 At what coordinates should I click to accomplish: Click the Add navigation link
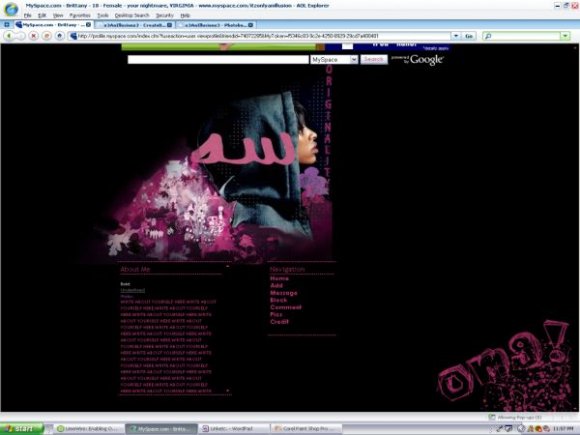pos(276,286)
